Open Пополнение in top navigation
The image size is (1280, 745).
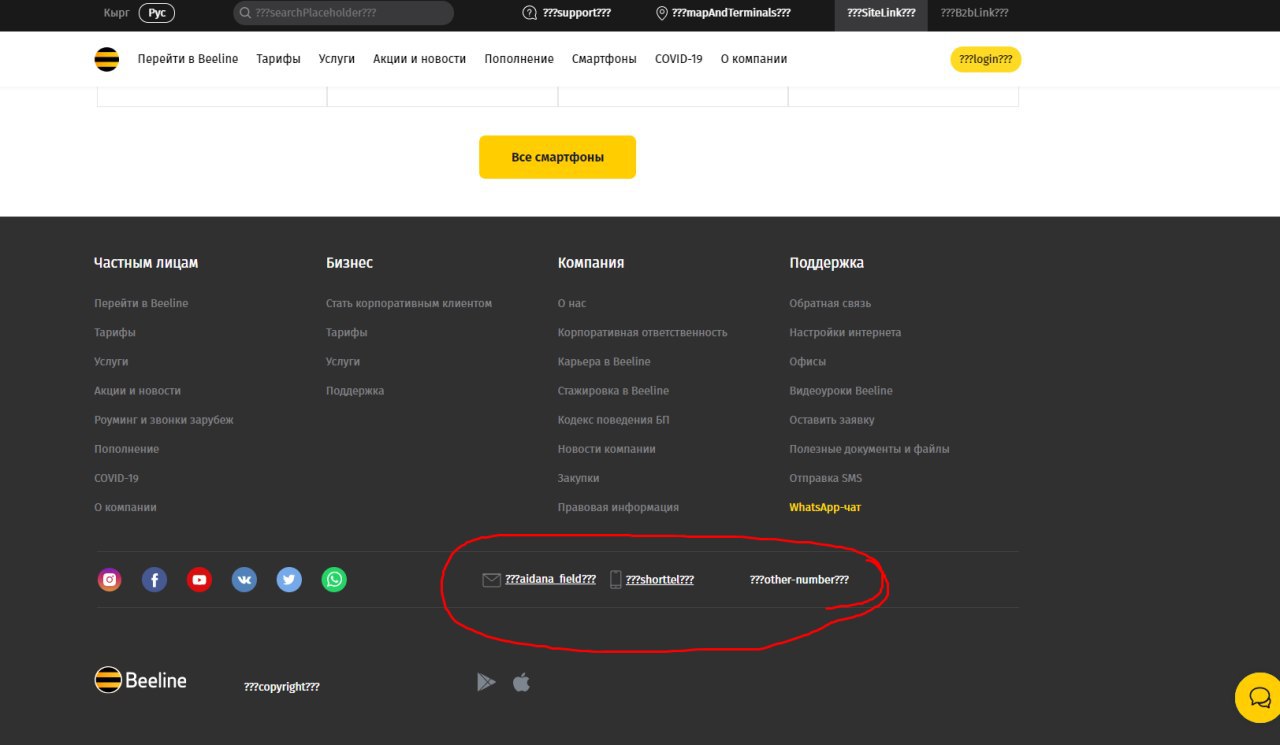[x=519, y=59]
